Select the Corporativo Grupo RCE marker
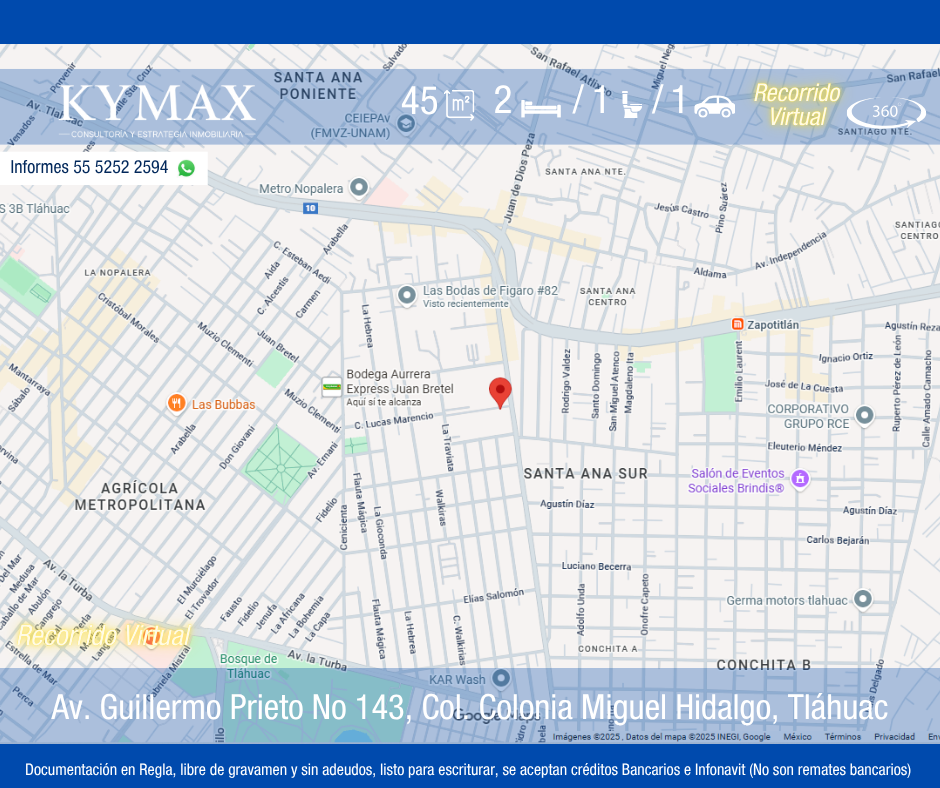940x788 pixels. coord(864,415)
